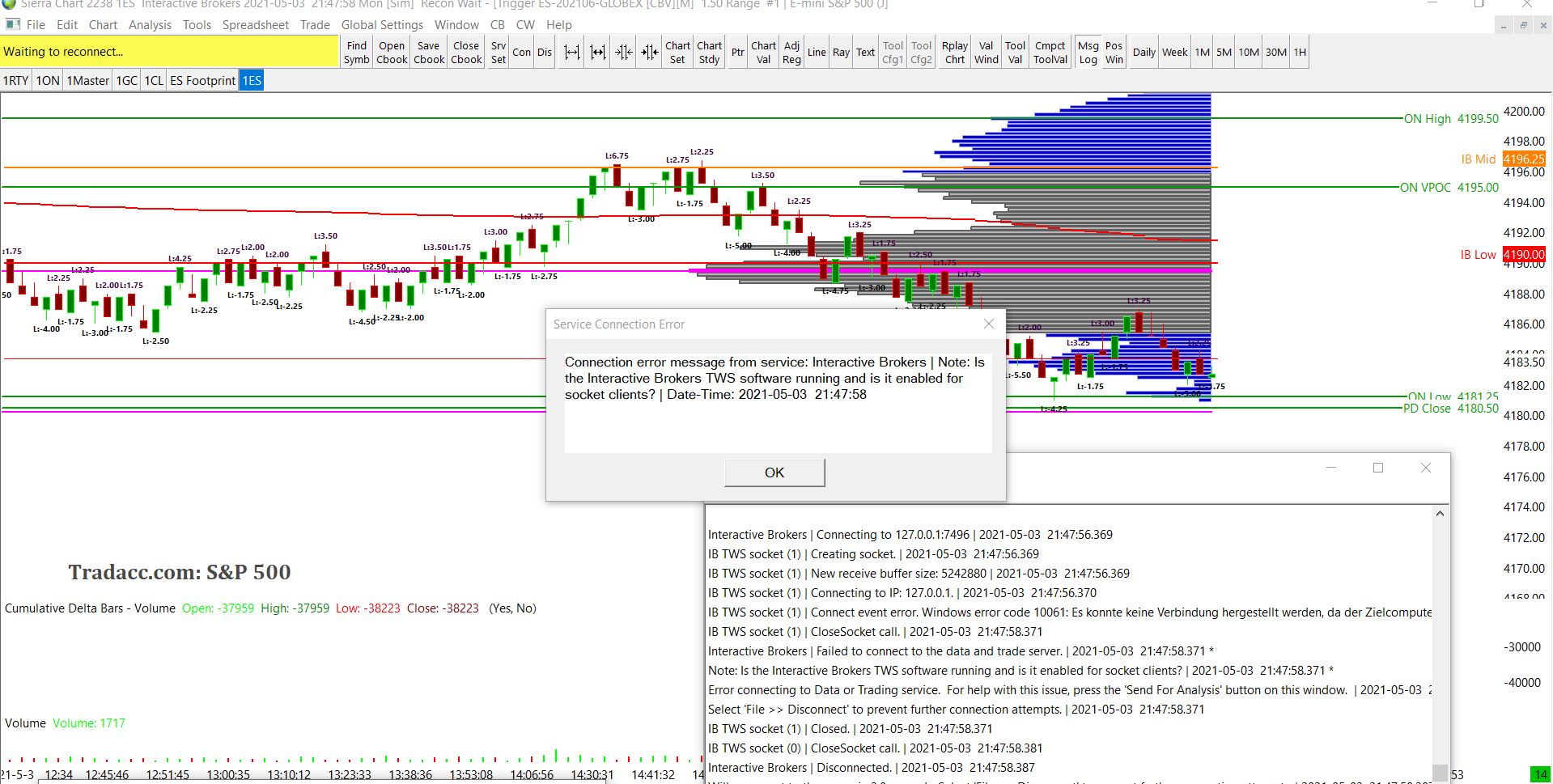Screen dimensions: 1553x784
Task: Click OK in Service Connection Error dialog
Action: [x=774, y=473]
